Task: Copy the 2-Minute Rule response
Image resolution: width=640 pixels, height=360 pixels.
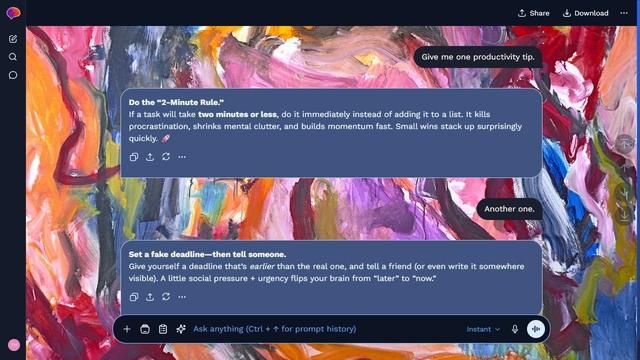Action: [x=134, y=157]
